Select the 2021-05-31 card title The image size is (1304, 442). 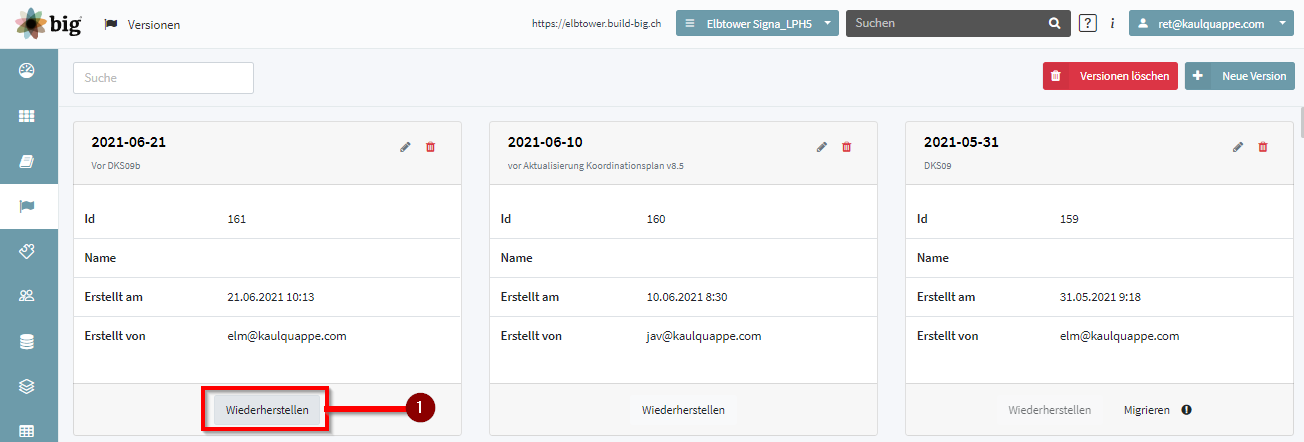961,142
